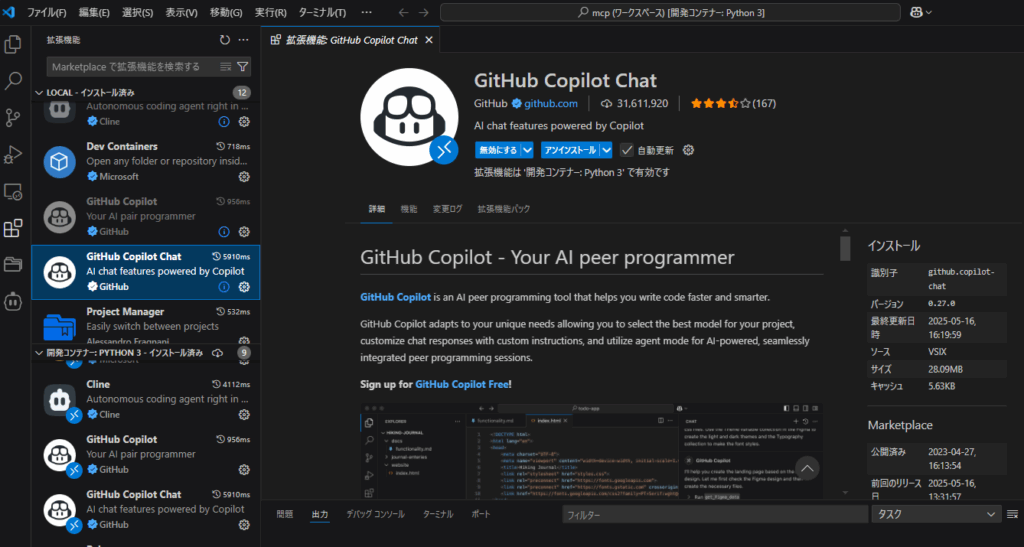
Task: Go forward with navigation arrow
Action: pyautogui.click(x=424, y=12)
